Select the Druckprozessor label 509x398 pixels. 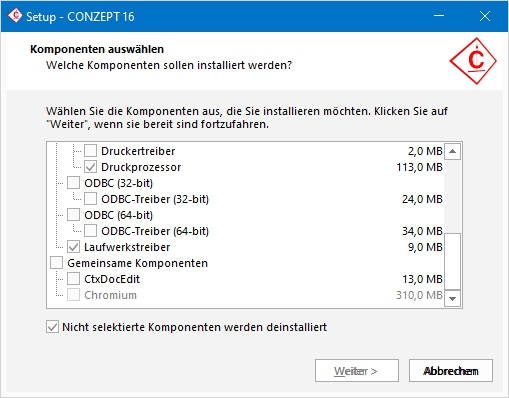point(141,167)
